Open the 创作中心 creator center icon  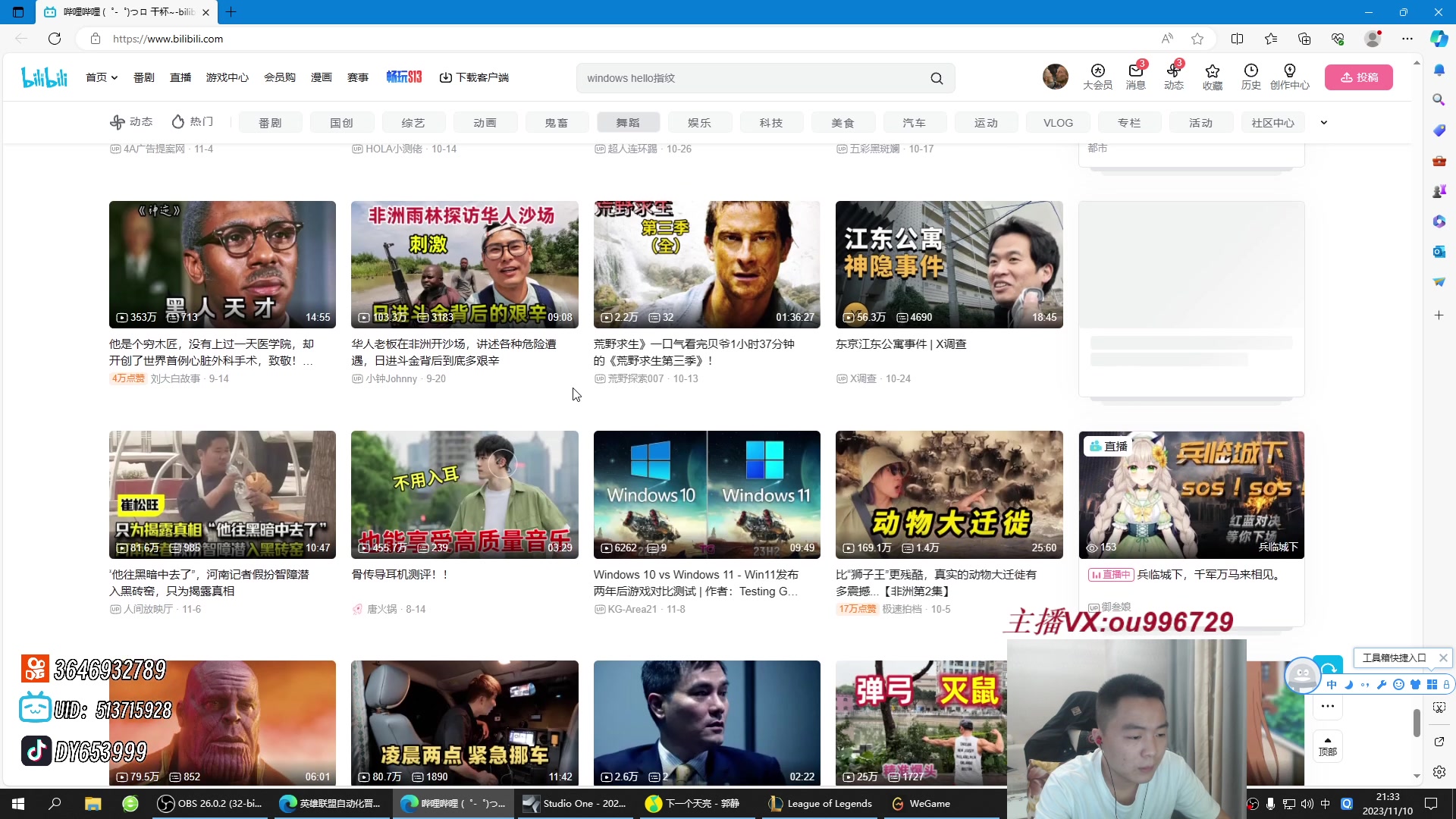pos(1289,71)
